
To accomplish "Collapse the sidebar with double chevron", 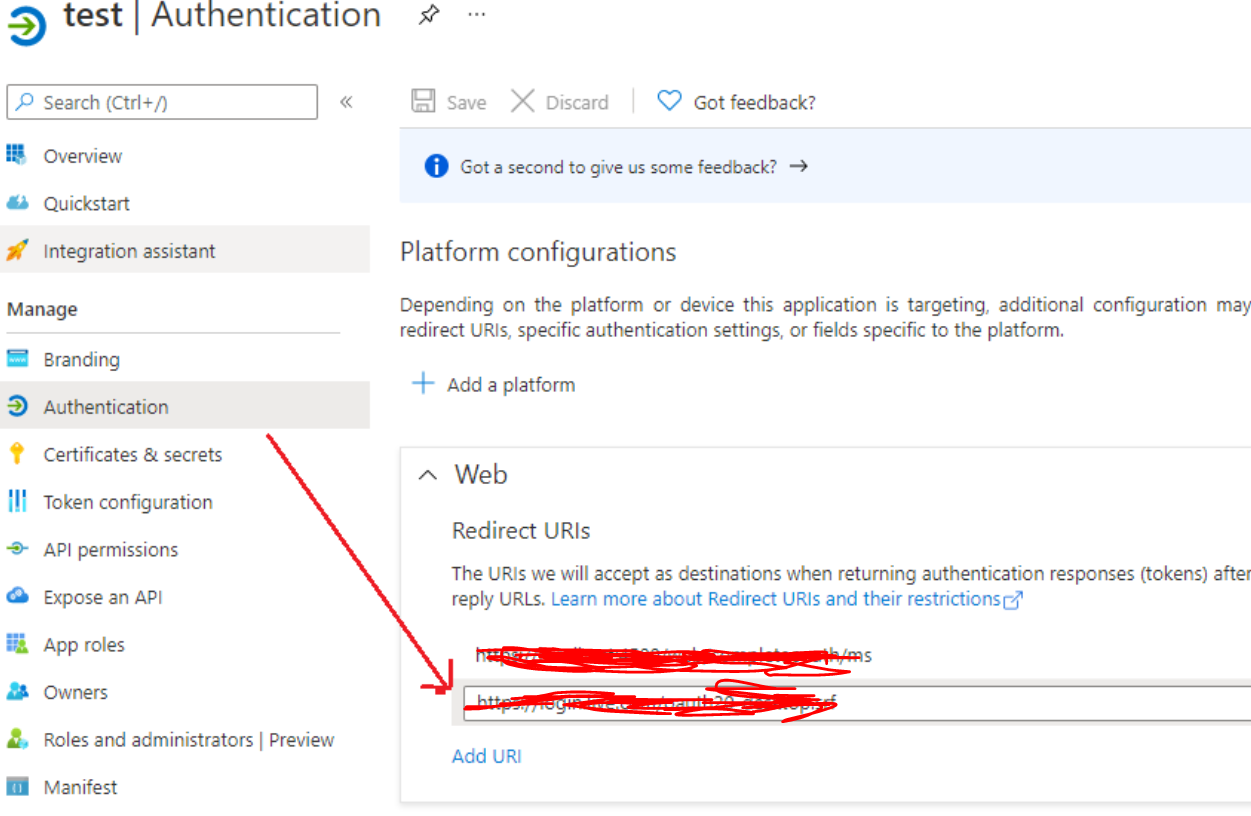I will click(346, 102).
